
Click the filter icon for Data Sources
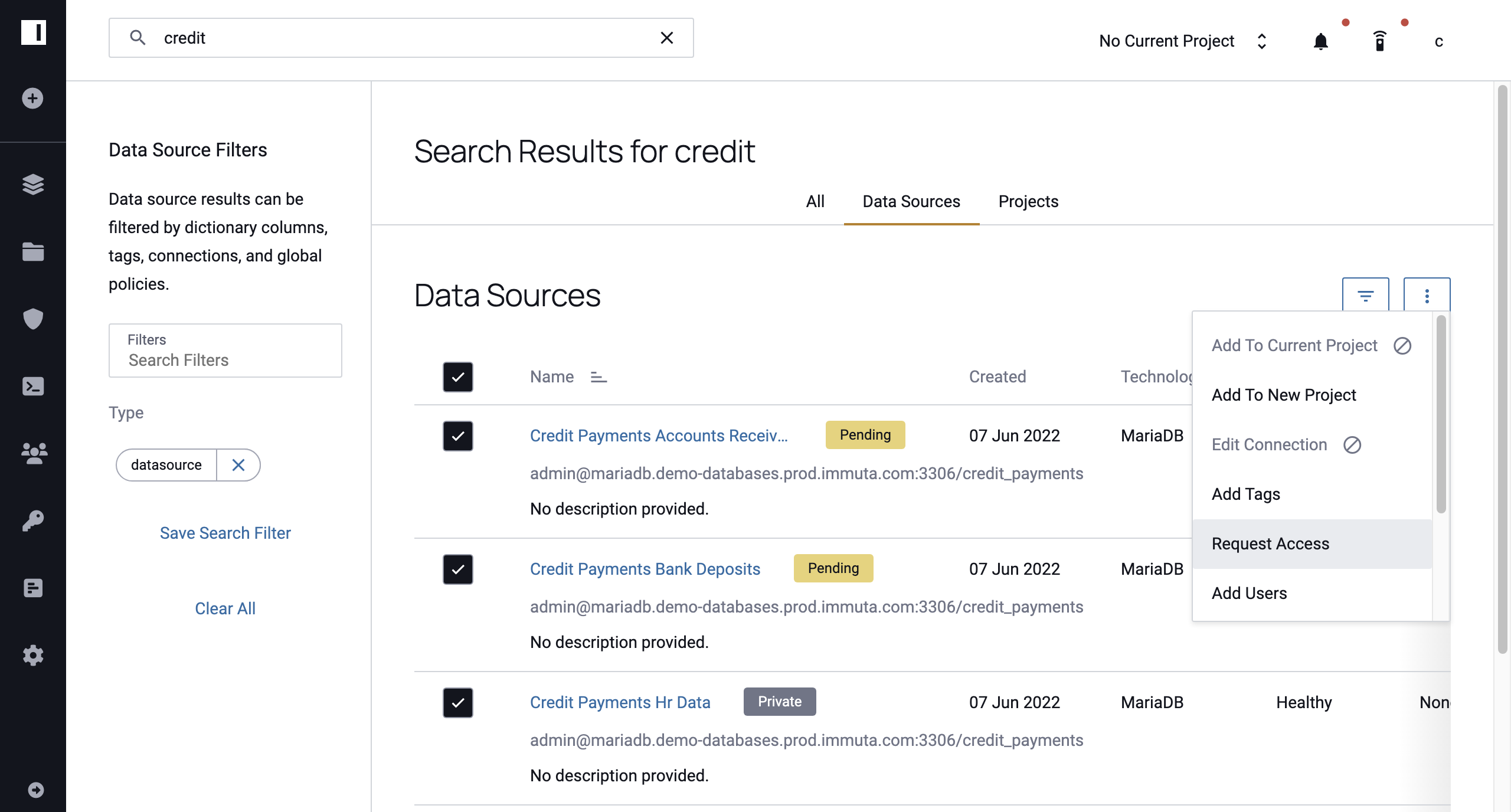tap(1365, 296)
